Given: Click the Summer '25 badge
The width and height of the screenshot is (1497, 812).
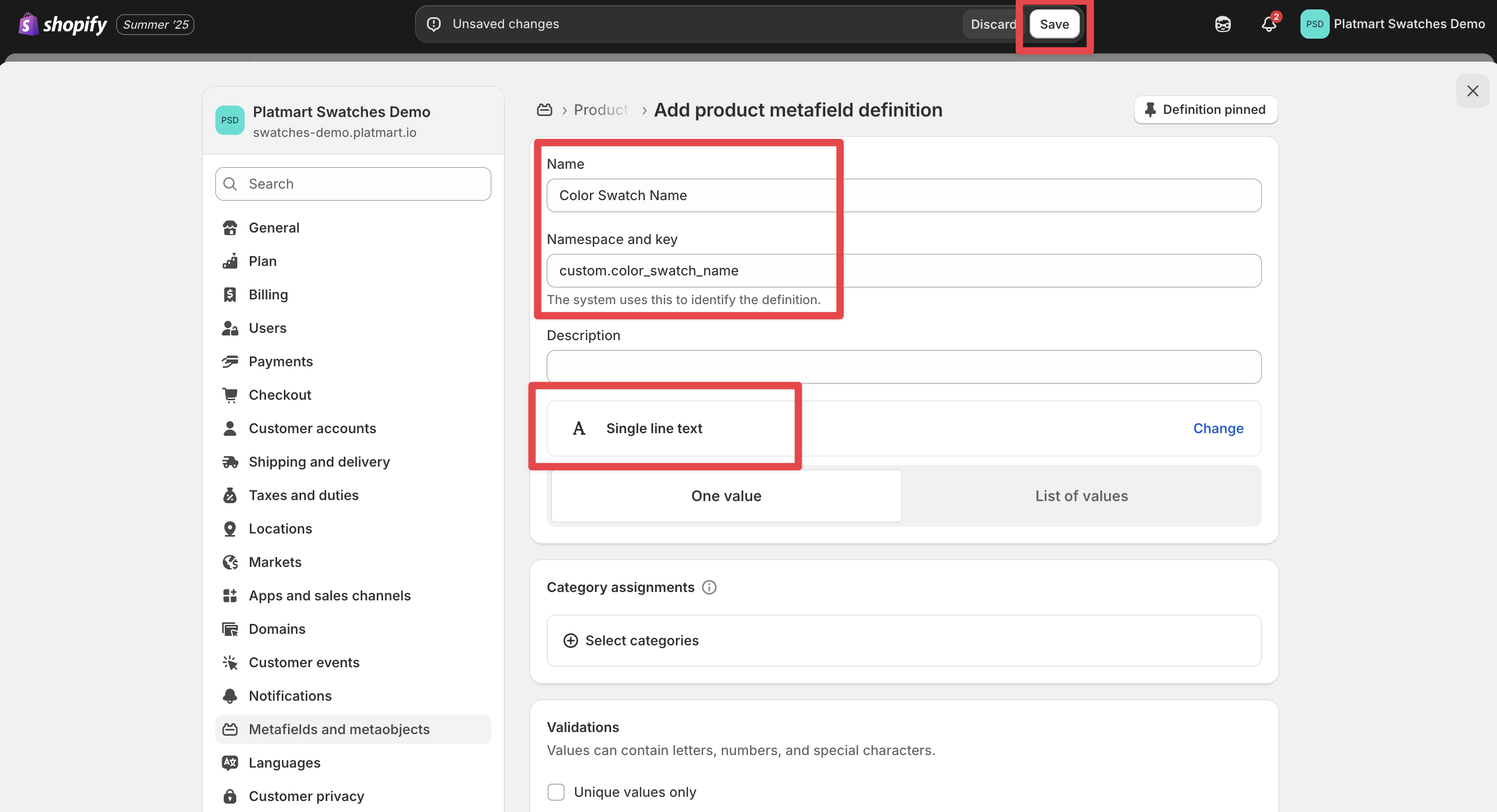Looking at the screenshot, I should click(x=155, y=25).
